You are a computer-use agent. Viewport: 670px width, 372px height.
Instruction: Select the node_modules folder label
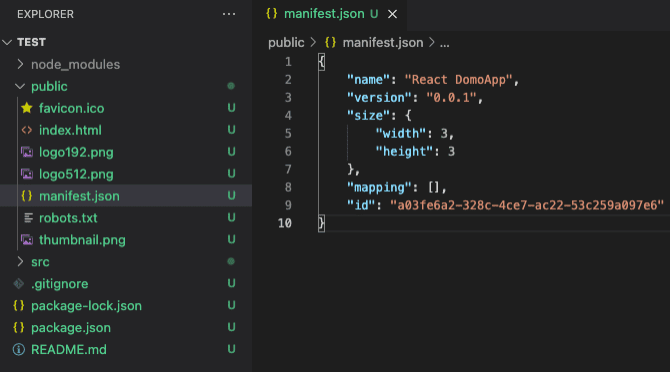pos(75,64)
